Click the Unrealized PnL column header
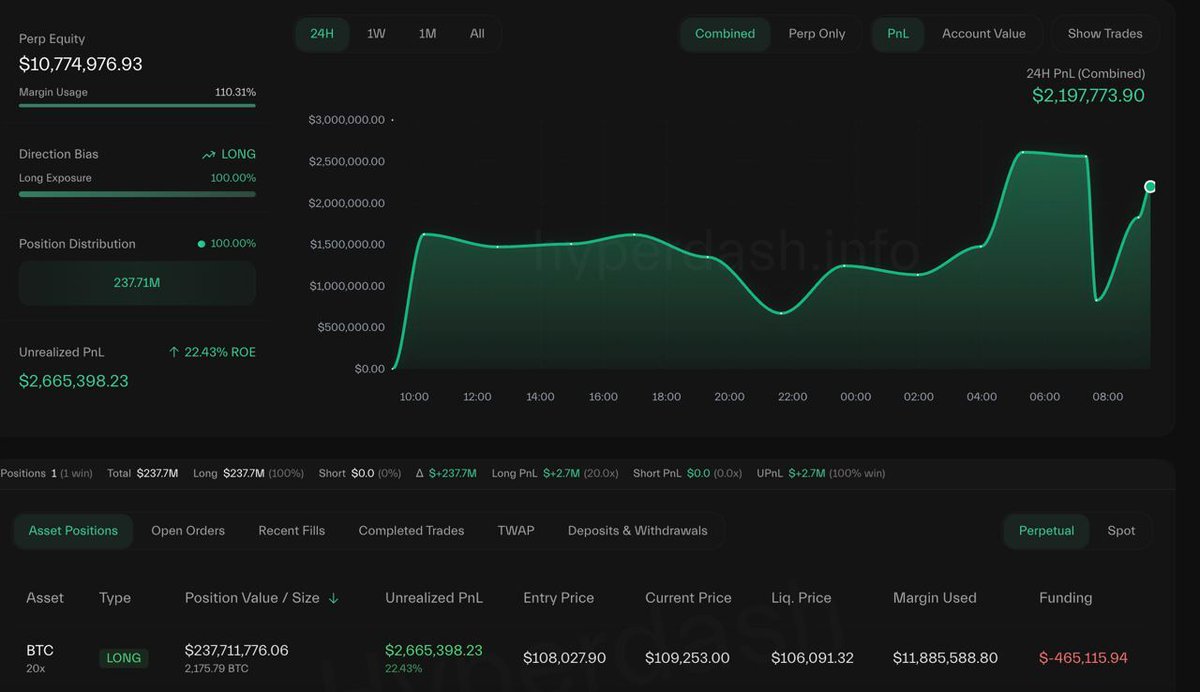The height and width of the screenshot is (692, 1200). click(434, 597)
